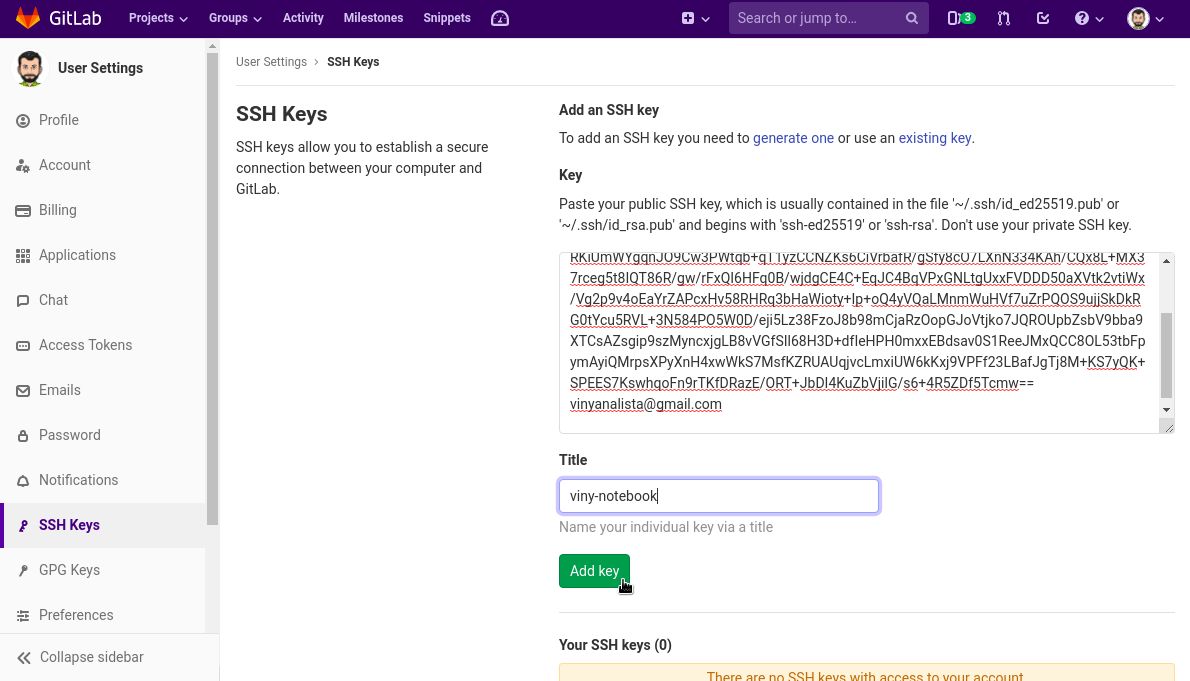The image size is (1190, 681).
Task: Expand the Help question mark menu
Action: point(1088,18)
